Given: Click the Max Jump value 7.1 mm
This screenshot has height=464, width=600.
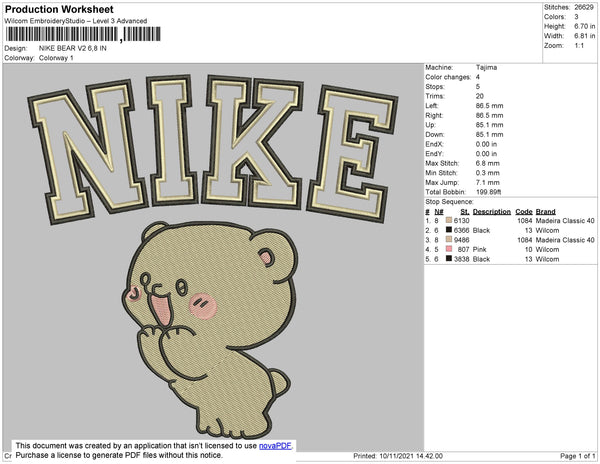Looking at the screenshot, I should click(488, 182).
